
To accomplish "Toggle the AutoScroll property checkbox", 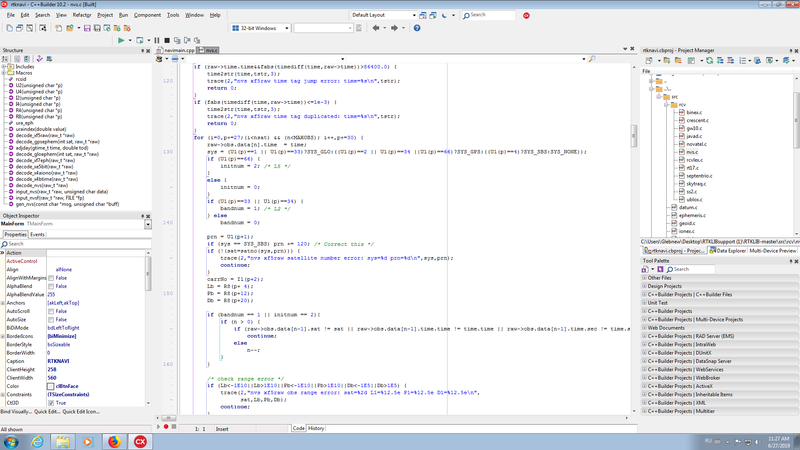I will tap(50, 311).
